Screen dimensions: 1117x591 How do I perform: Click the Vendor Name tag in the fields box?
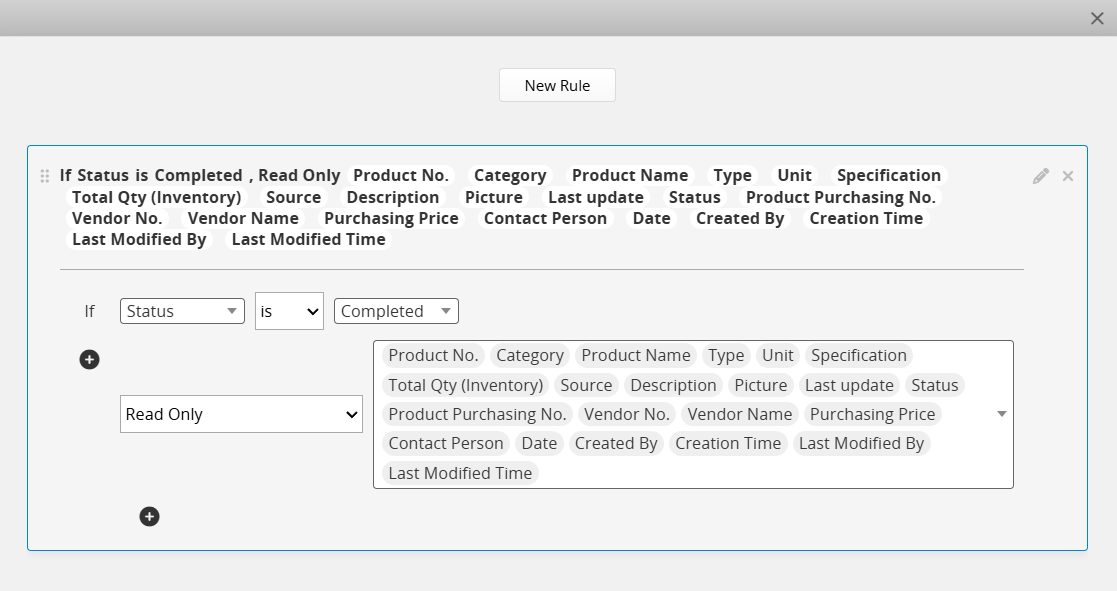(x=739, y=414)
